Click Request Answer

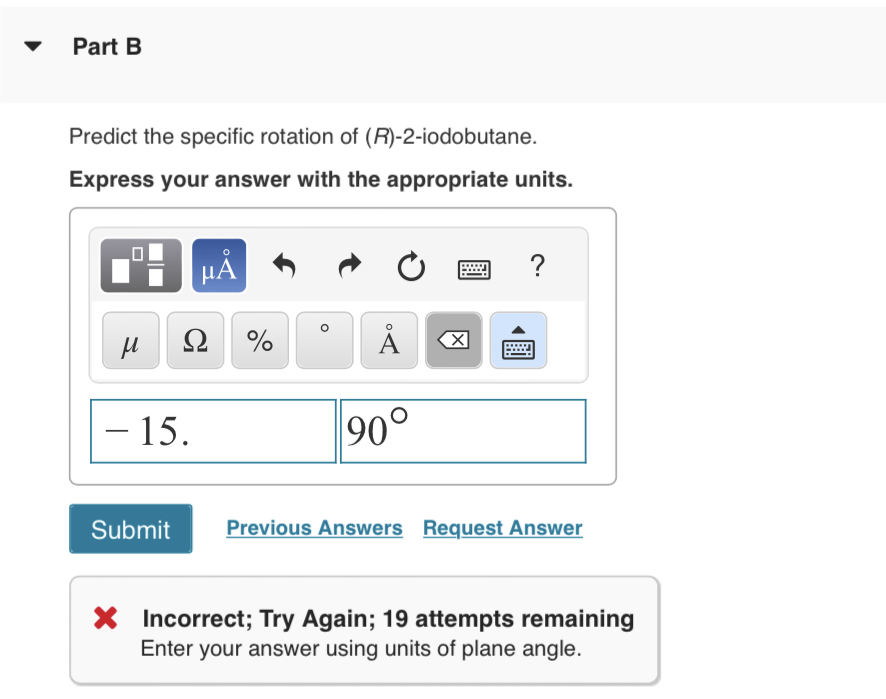pyautogui.click(x=502, y=528)
